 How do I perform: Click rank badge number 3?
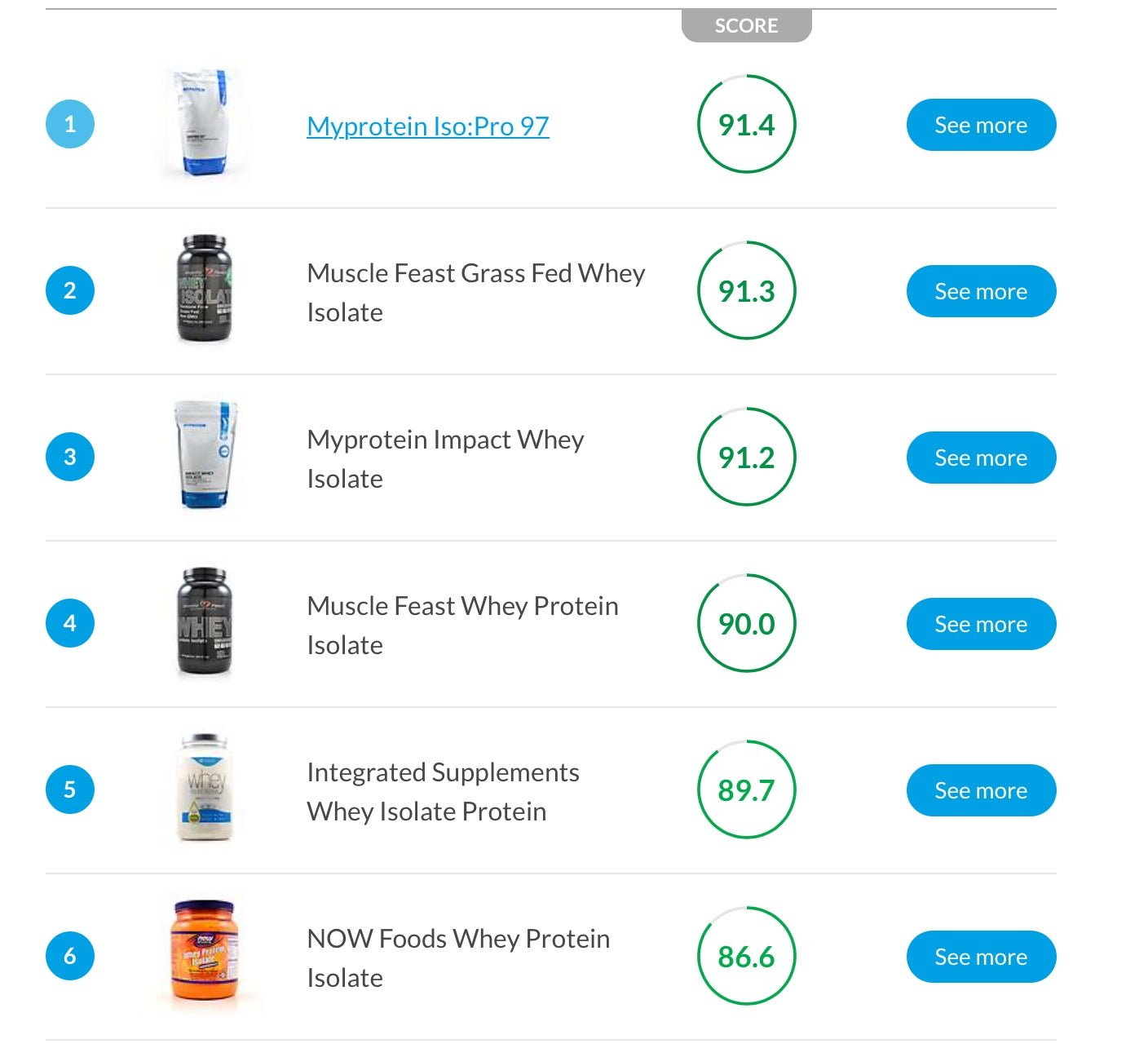pyautogui.click(x=70, y=457)
